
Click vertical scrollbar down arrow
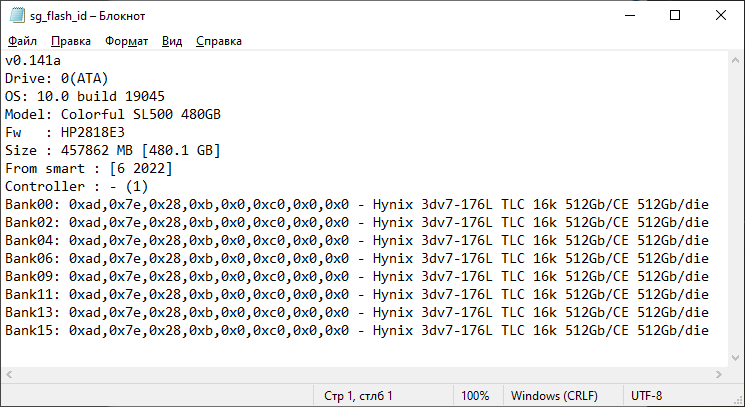point(735,358)
